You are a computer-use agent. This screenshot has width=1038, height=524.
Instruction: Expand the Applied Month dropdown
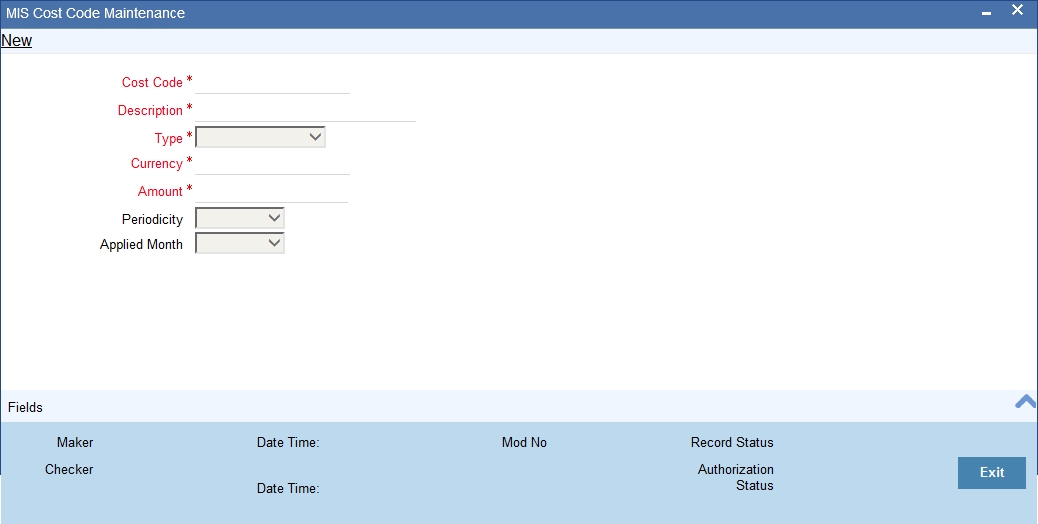coord(240,243)
